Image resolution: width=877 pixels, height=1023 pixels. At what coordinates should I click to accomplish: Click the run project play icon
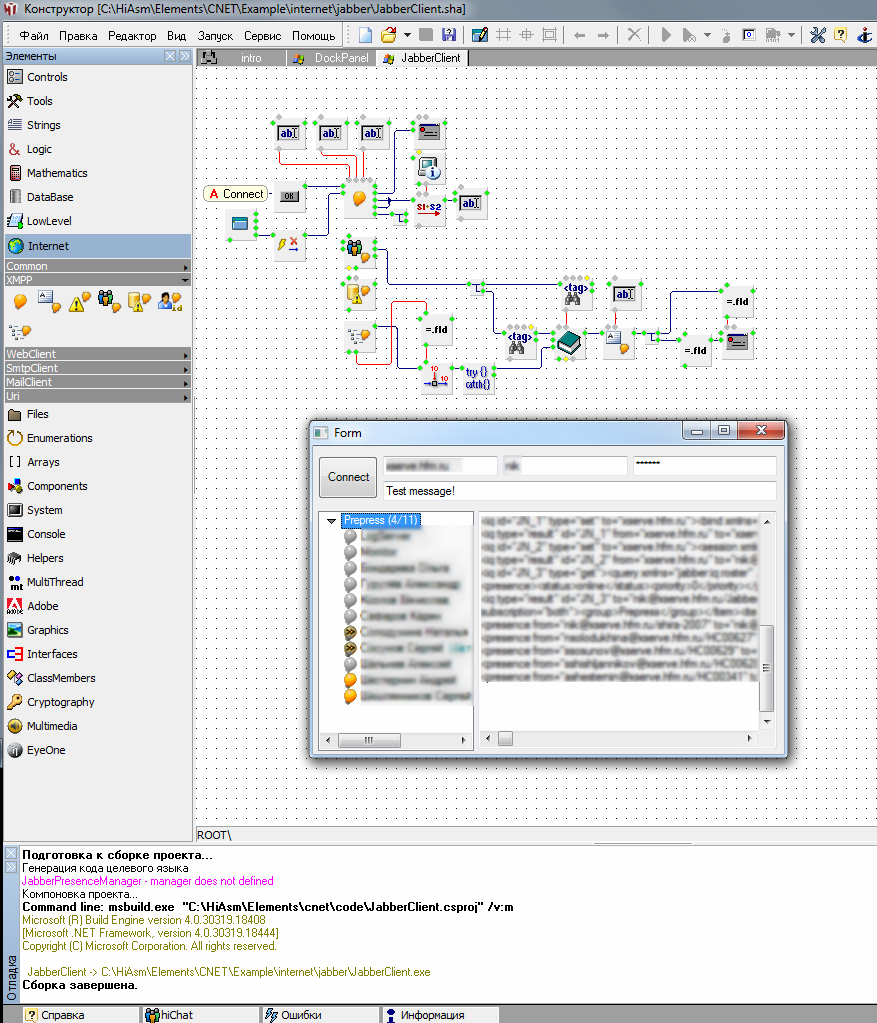[666, 35]
